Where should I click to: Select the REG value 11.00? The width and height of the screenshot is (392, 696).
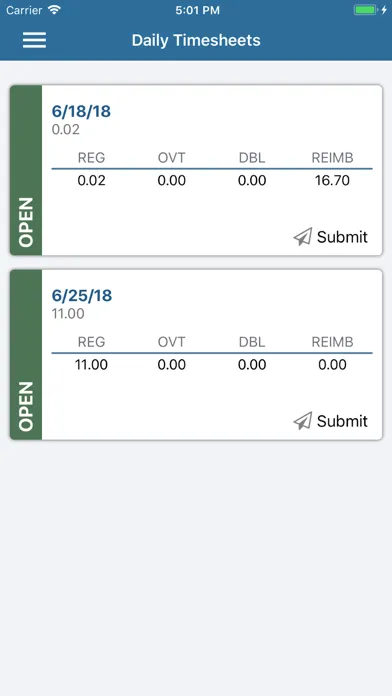pyautogui.click(x=91, y=365)
